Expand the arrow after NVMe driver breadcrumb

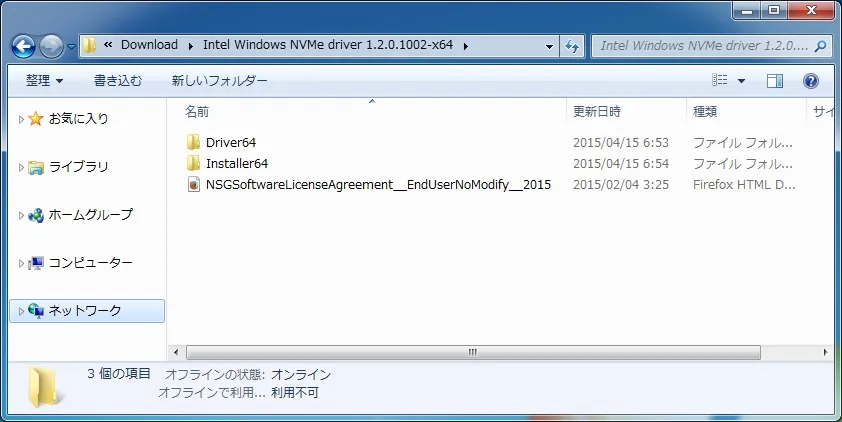tap(466, 46)
